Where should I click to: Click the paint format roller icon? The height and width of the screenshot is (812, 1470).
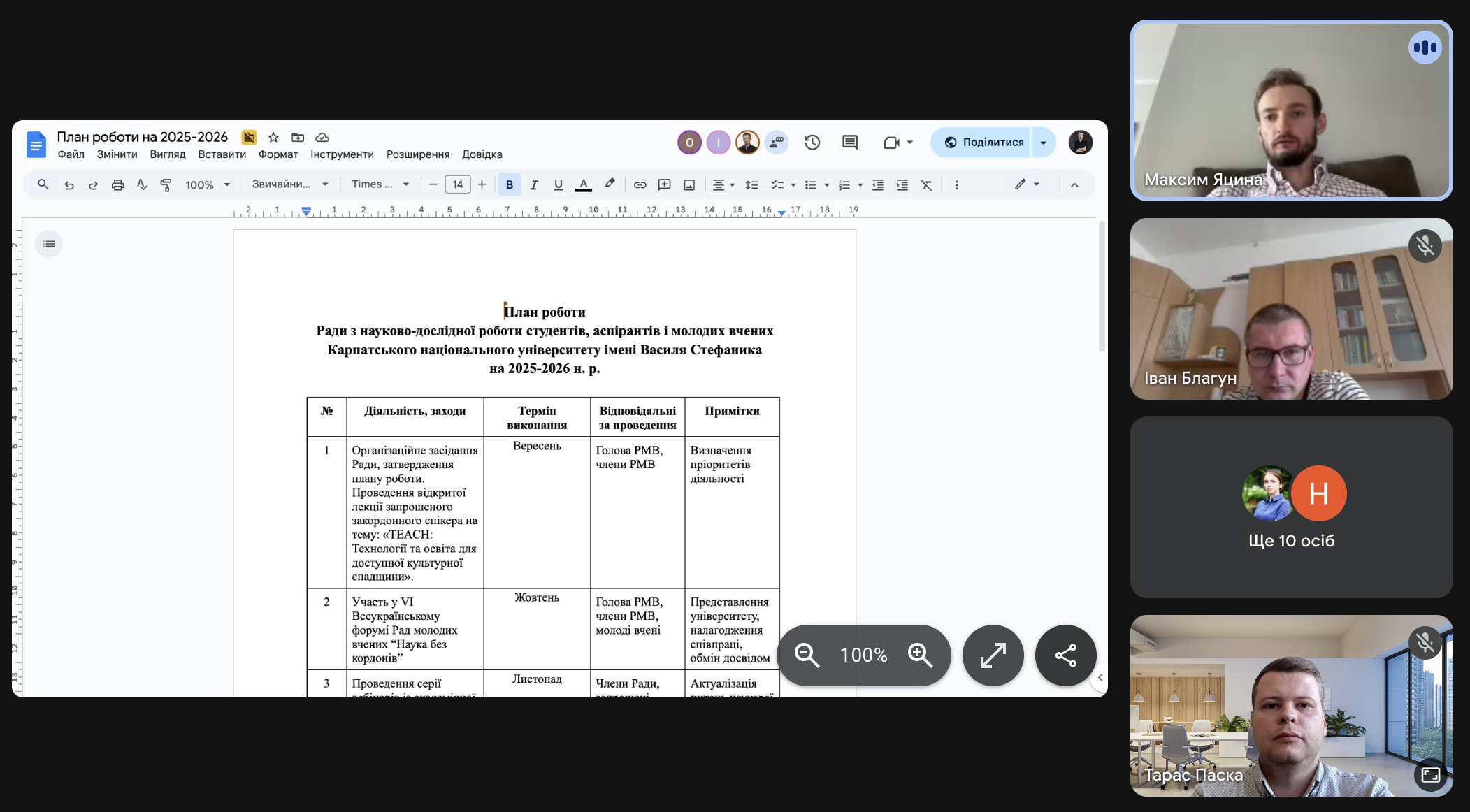click(x=166, y=185)
